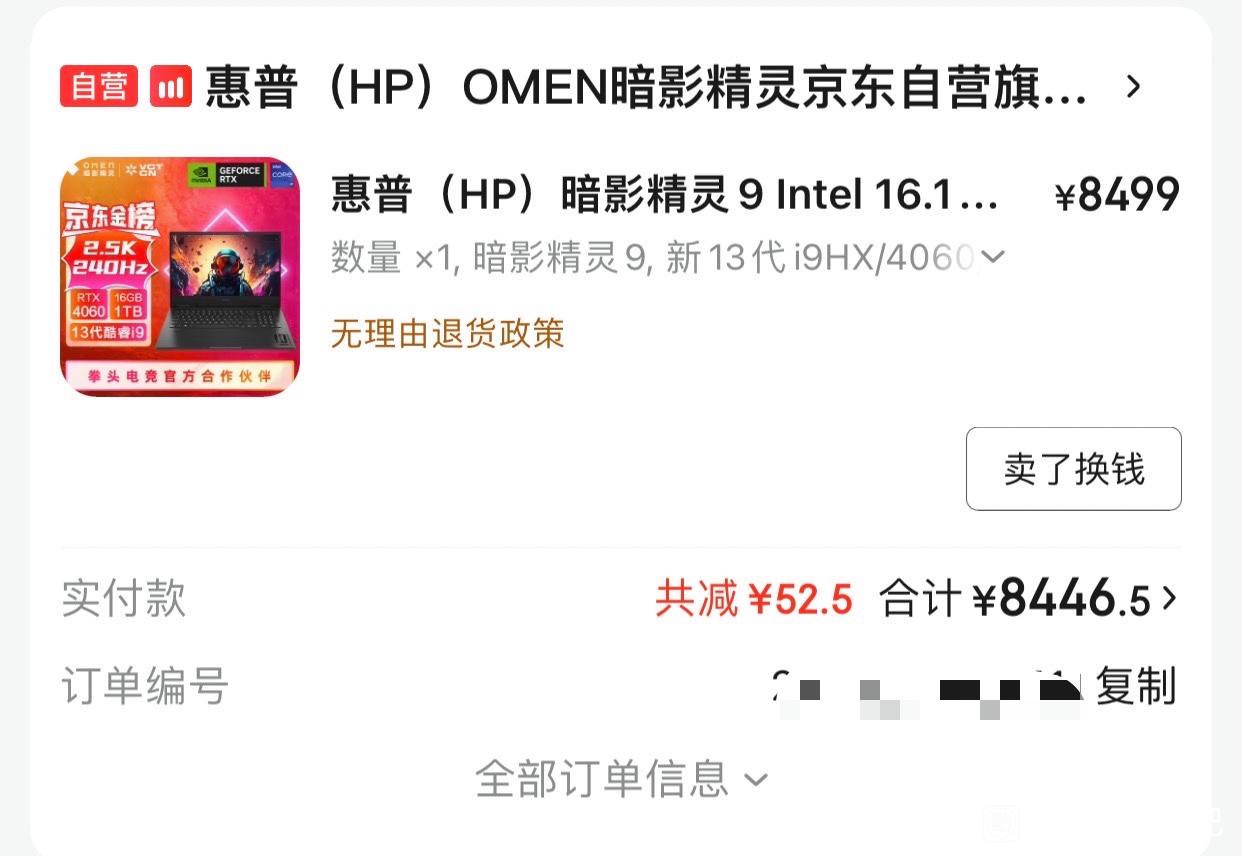Tap the 共减 ¥52.5 discount text
Screen dimensions: 1242x856
point(754,599)
